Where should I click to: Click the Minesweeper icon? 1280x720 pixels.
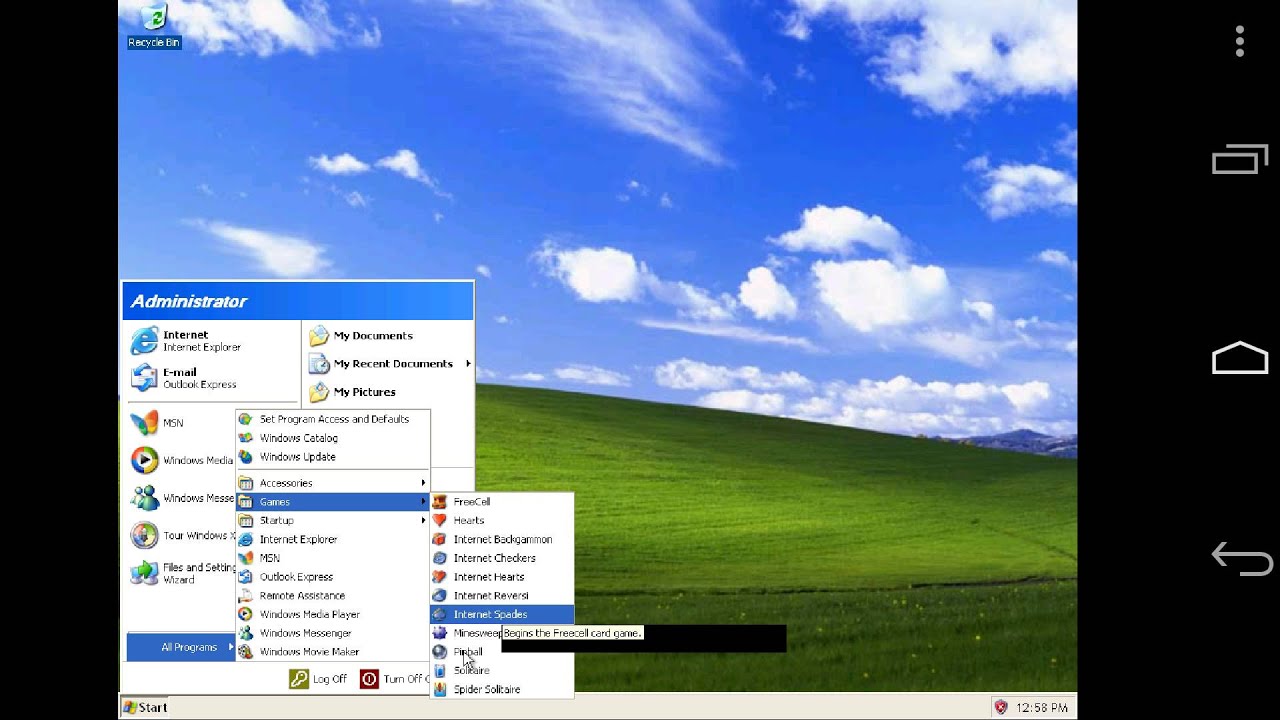point(439,633)
